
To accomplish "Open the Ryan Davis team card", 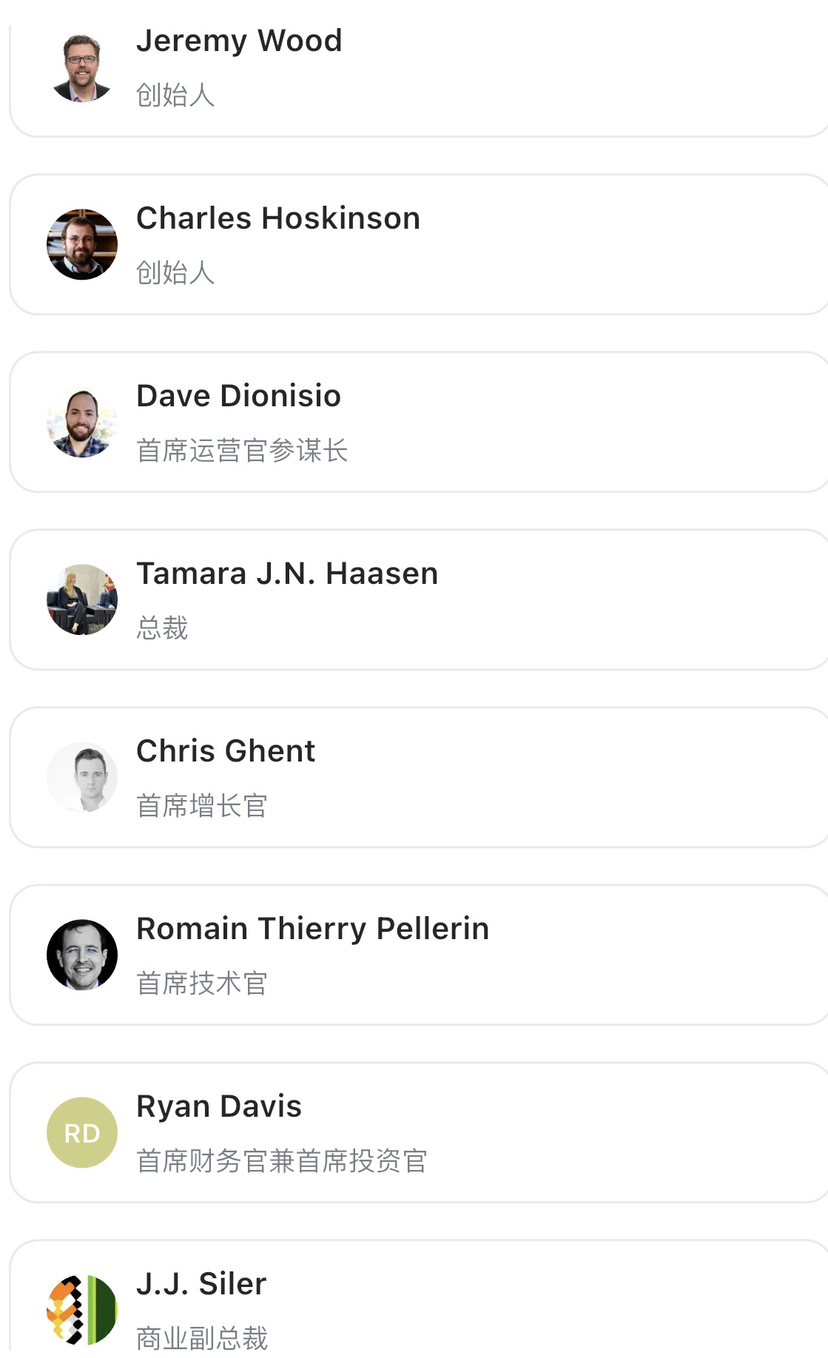I will [x=419, y=1132].
